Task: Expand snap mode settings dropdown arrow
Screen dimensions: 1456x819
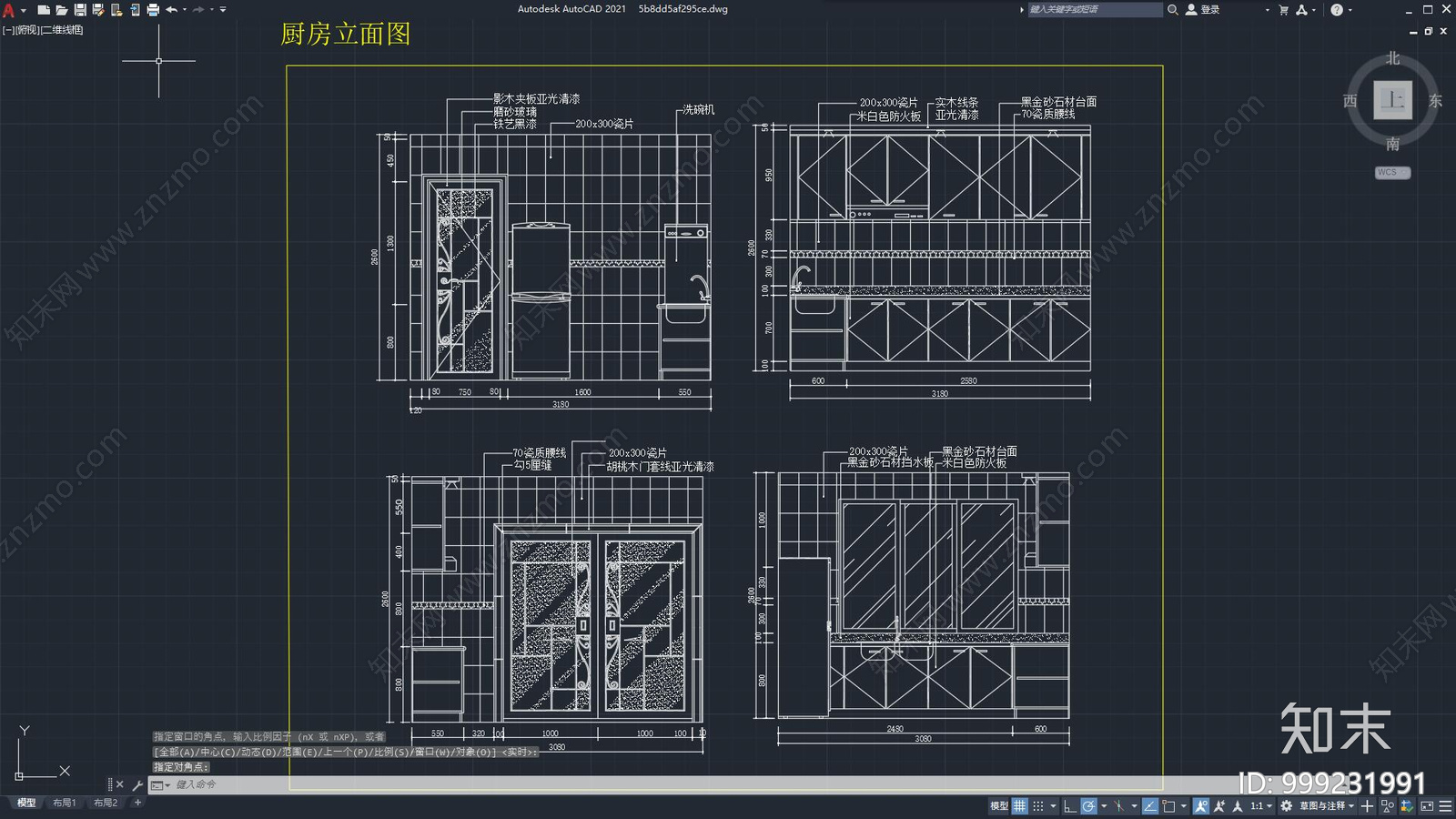Action: (1053, 805)
